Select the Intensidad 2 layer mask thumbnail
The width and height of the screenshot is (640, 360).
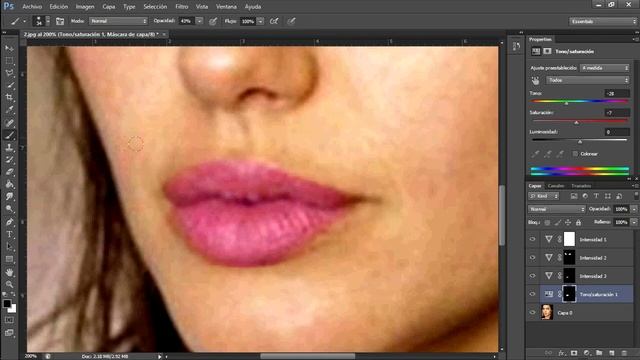[x=569, y=258]
